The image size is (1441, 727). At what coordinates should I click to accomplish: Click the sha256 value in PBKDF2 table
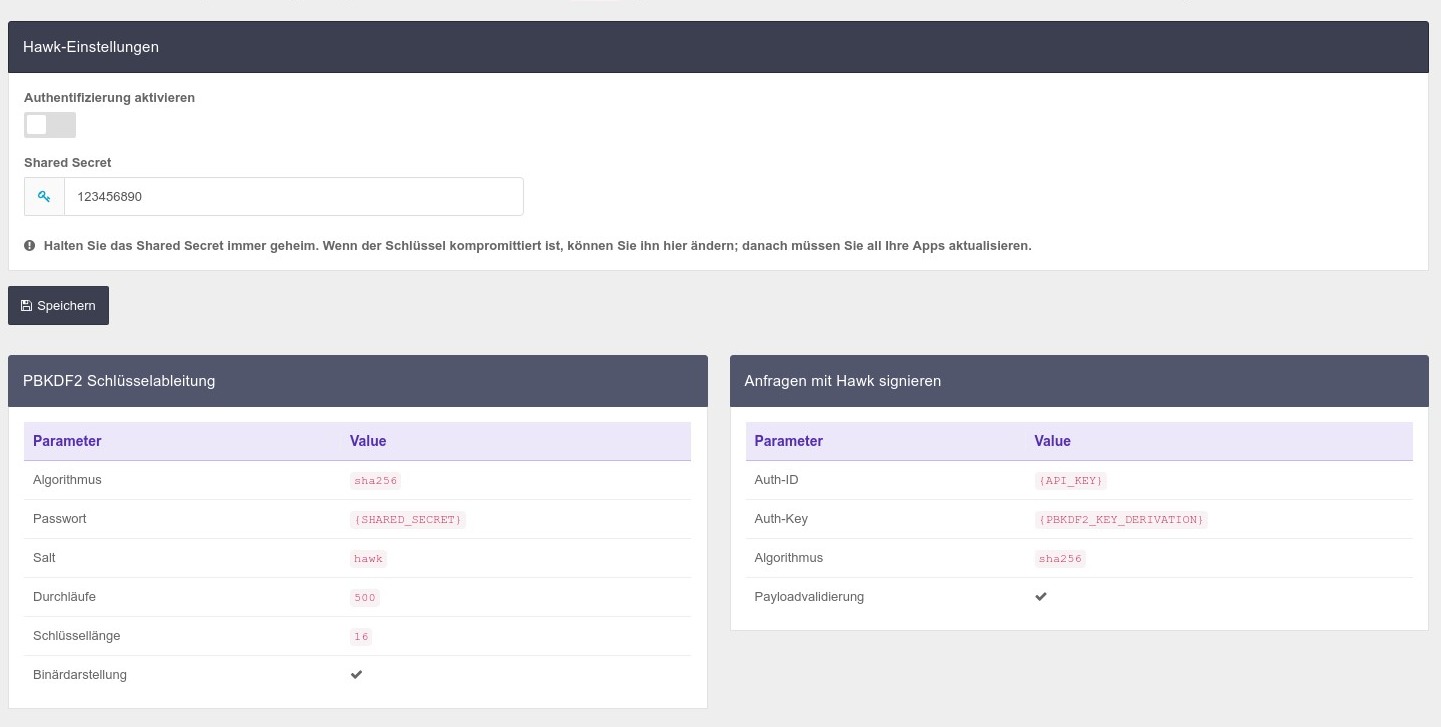point(375,481)
